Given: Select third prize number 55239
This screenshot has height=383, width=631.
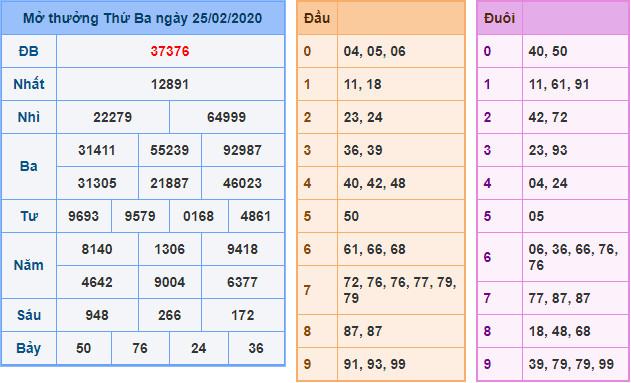Looking at the screenshot, I should (169, 150).
